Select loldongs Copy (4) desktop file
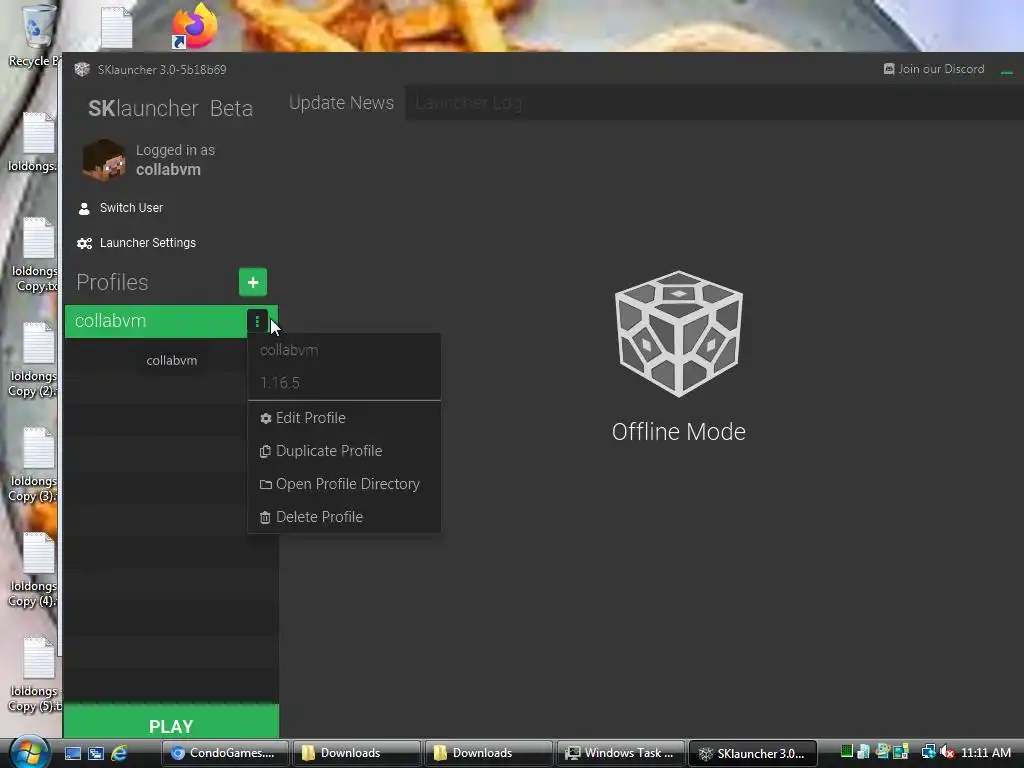1024x768 pixels. coord(34,569)
